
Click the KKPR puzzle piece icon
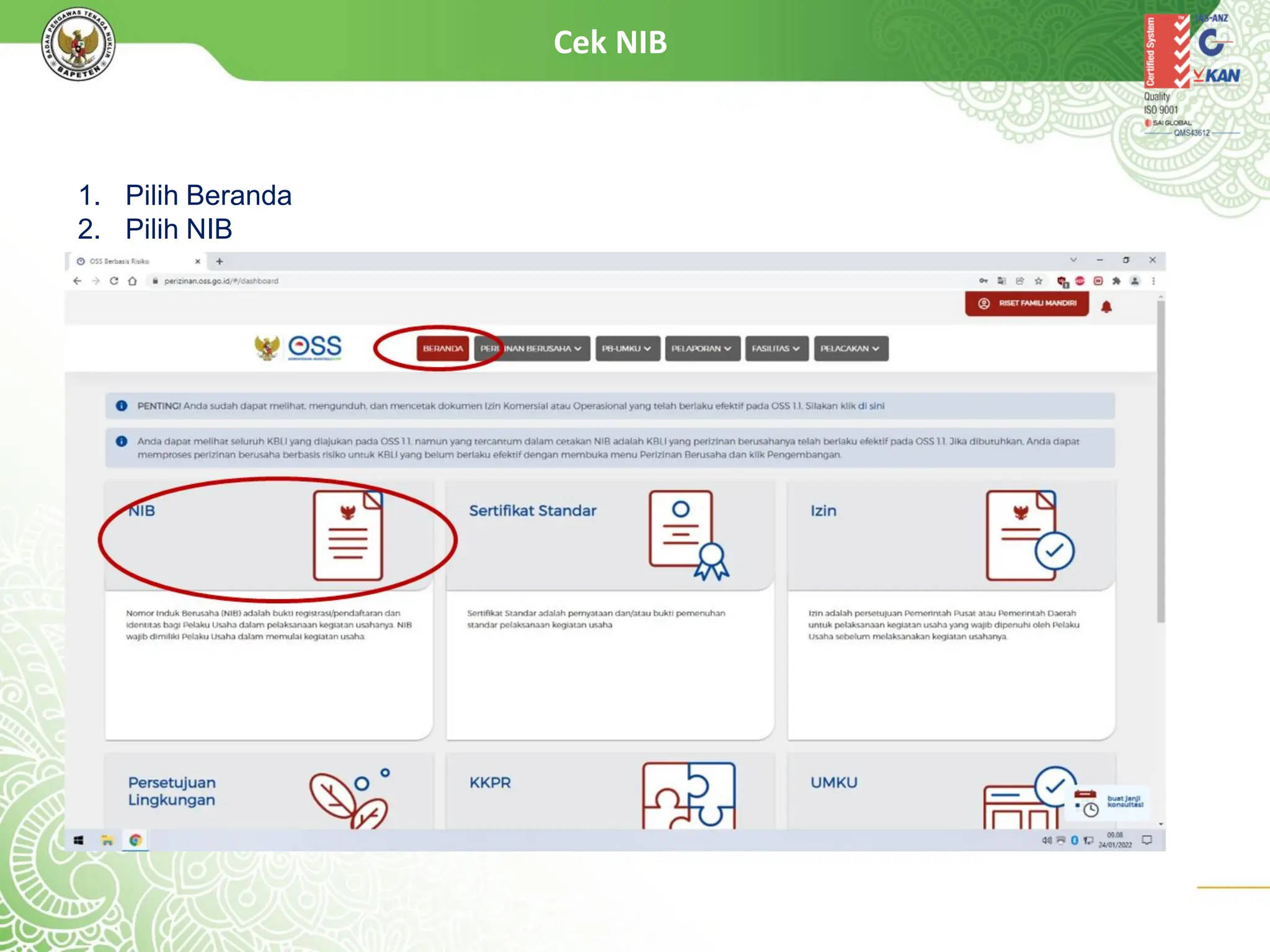(x=688, y=796)
